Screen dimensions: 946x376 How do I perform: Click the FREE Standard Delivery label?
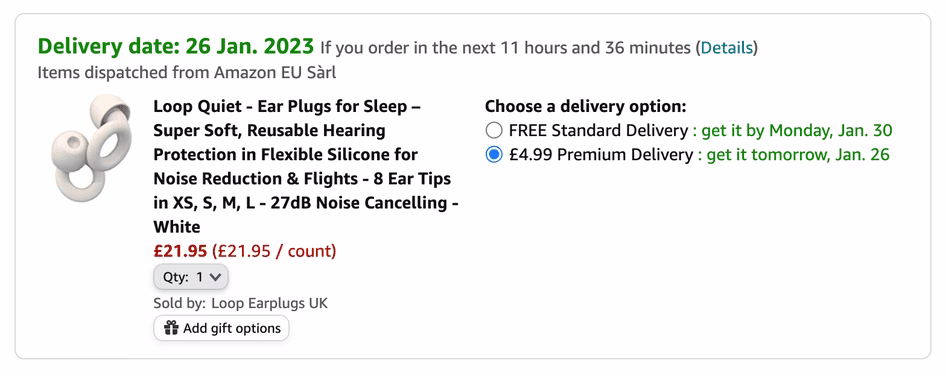pyautogui.click(x=598, y=130)
